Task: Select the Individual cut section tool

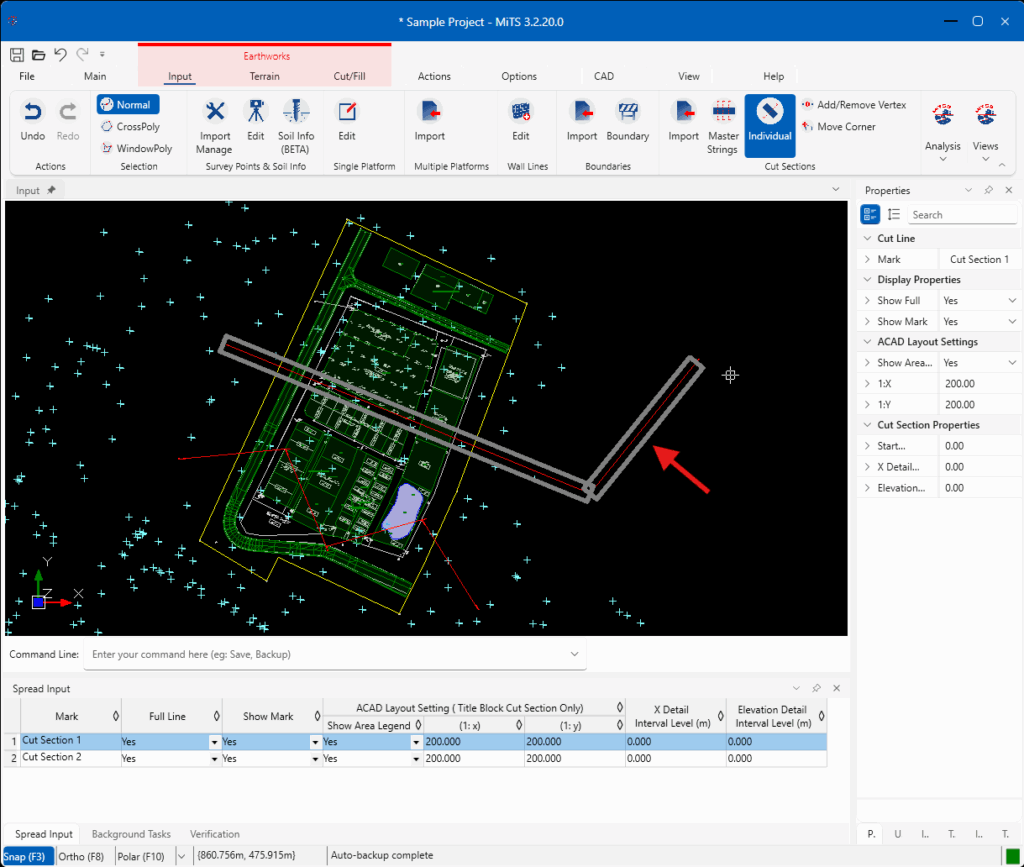Action: pos(770,126)
